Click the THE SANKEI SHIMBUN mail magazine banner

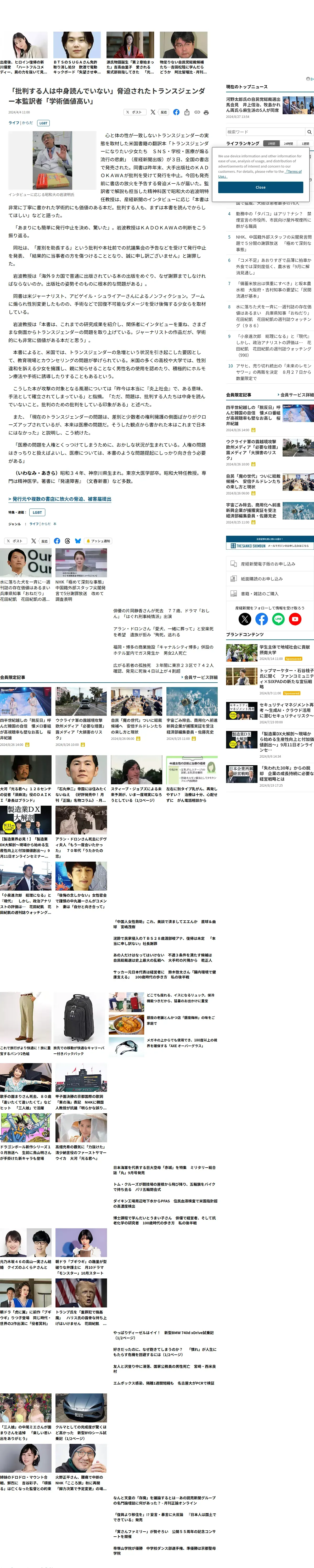[270, 542]
